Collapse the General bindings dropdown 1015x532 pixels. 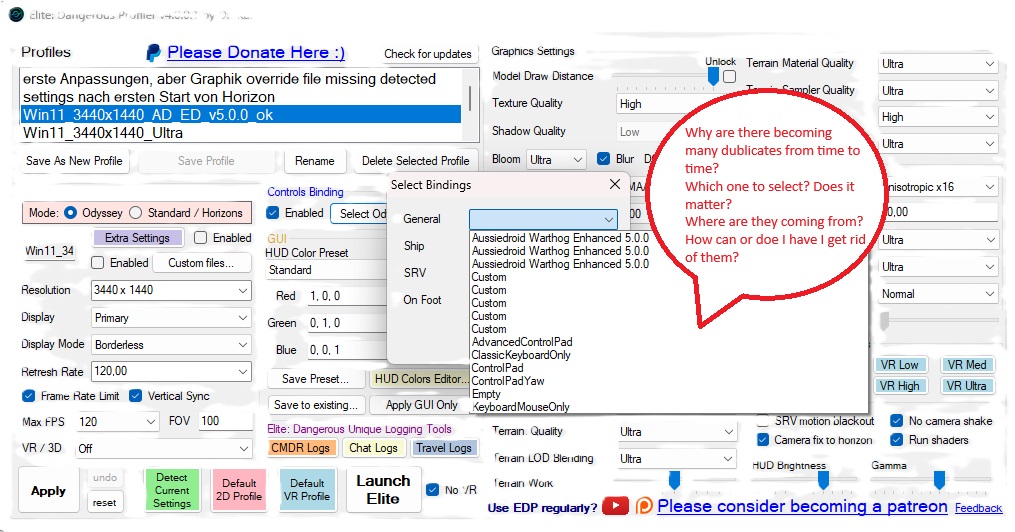pyautogui.click(x=543, y=219)
